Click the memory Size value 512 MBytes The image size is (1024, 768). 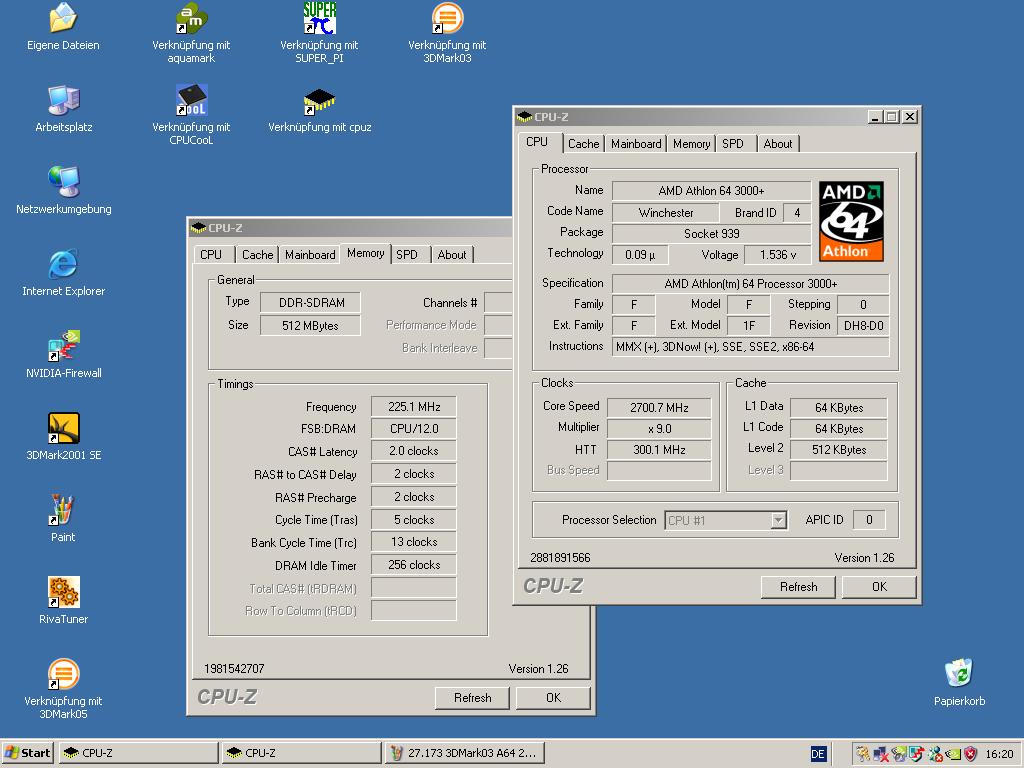pos(310,325)
